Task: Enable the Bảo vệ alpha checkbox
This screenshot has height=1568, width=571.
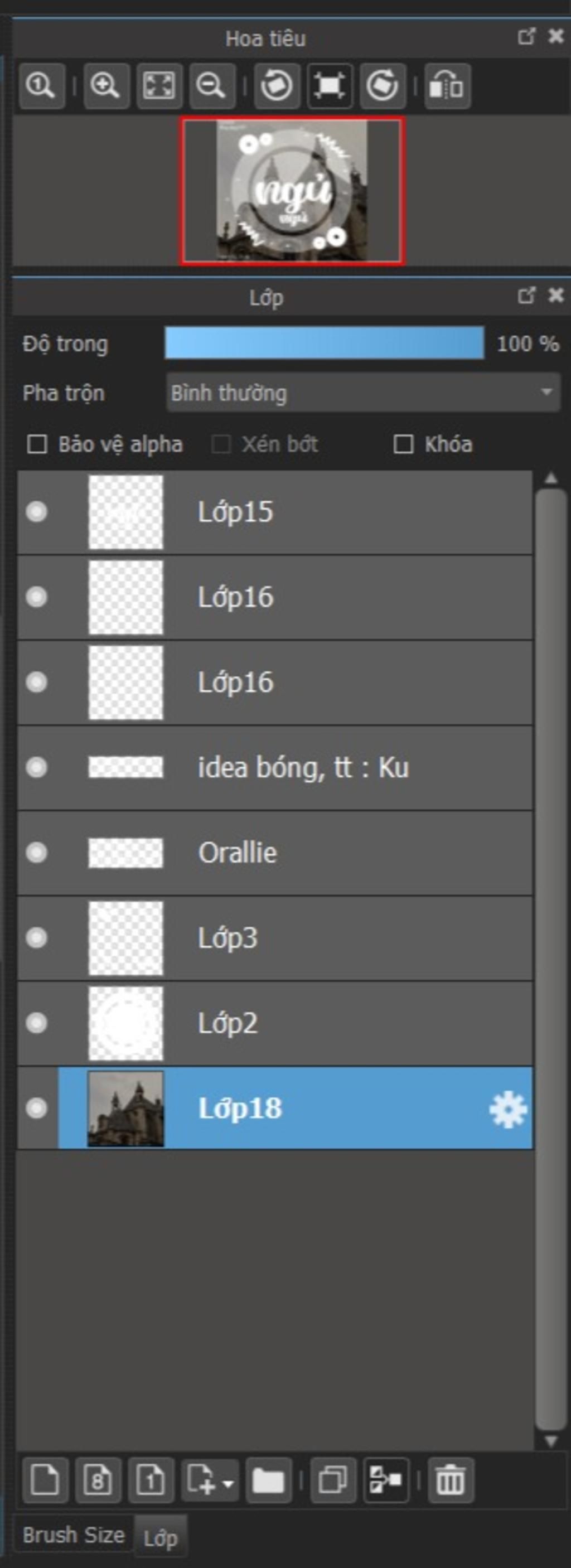Action: [x=37, y=444]
